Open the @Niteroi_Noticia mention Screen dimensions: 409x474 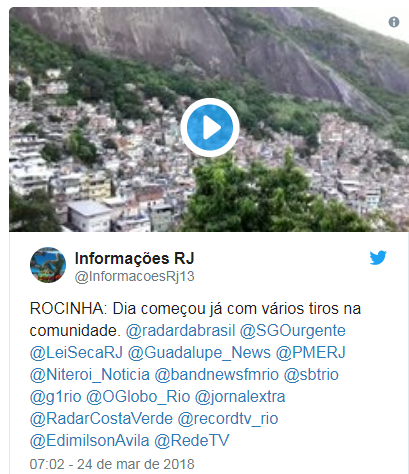click(x=90, y=375)
